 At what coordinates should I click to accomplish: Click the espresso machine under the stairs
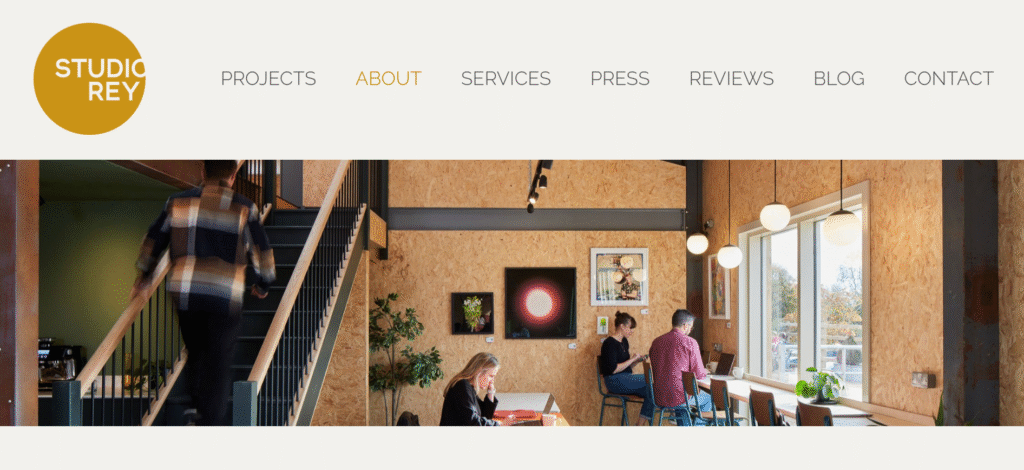[58, 364]
